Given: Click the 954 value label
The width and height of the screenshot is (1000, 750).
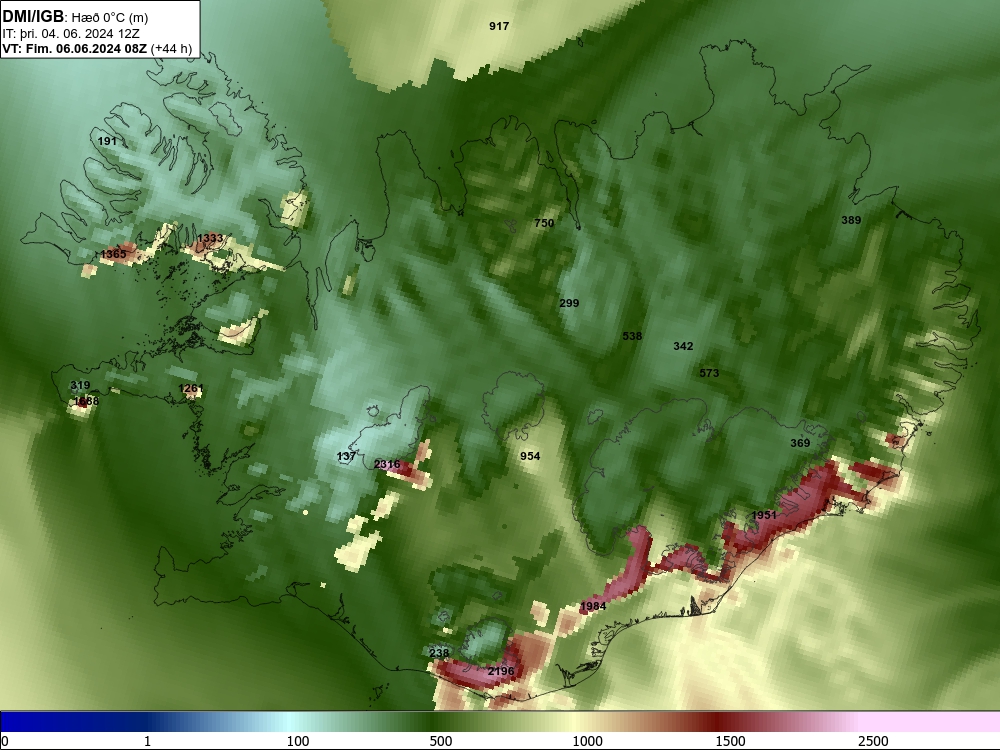Looking at the screenshot, I should click(530, 456).
